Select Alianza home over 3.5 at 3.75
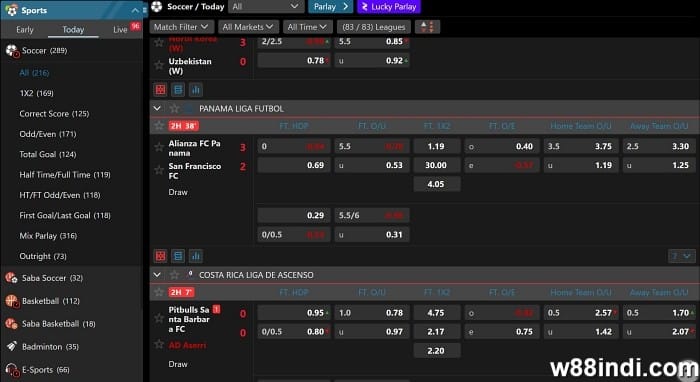700x382 pixels. tap(581, 146)
